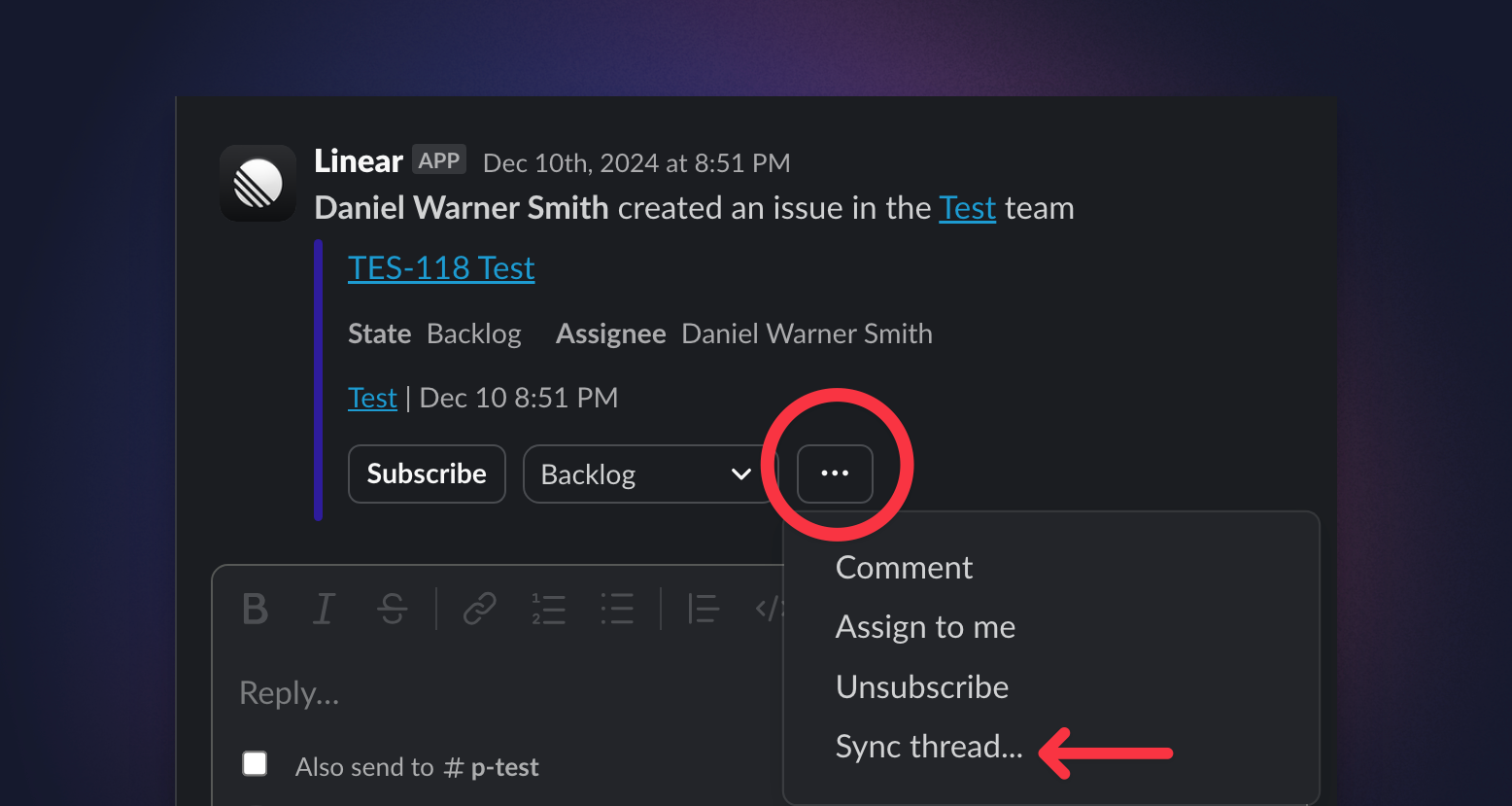
Task: Create an ordered list in the reply
Action: [549, 609]
